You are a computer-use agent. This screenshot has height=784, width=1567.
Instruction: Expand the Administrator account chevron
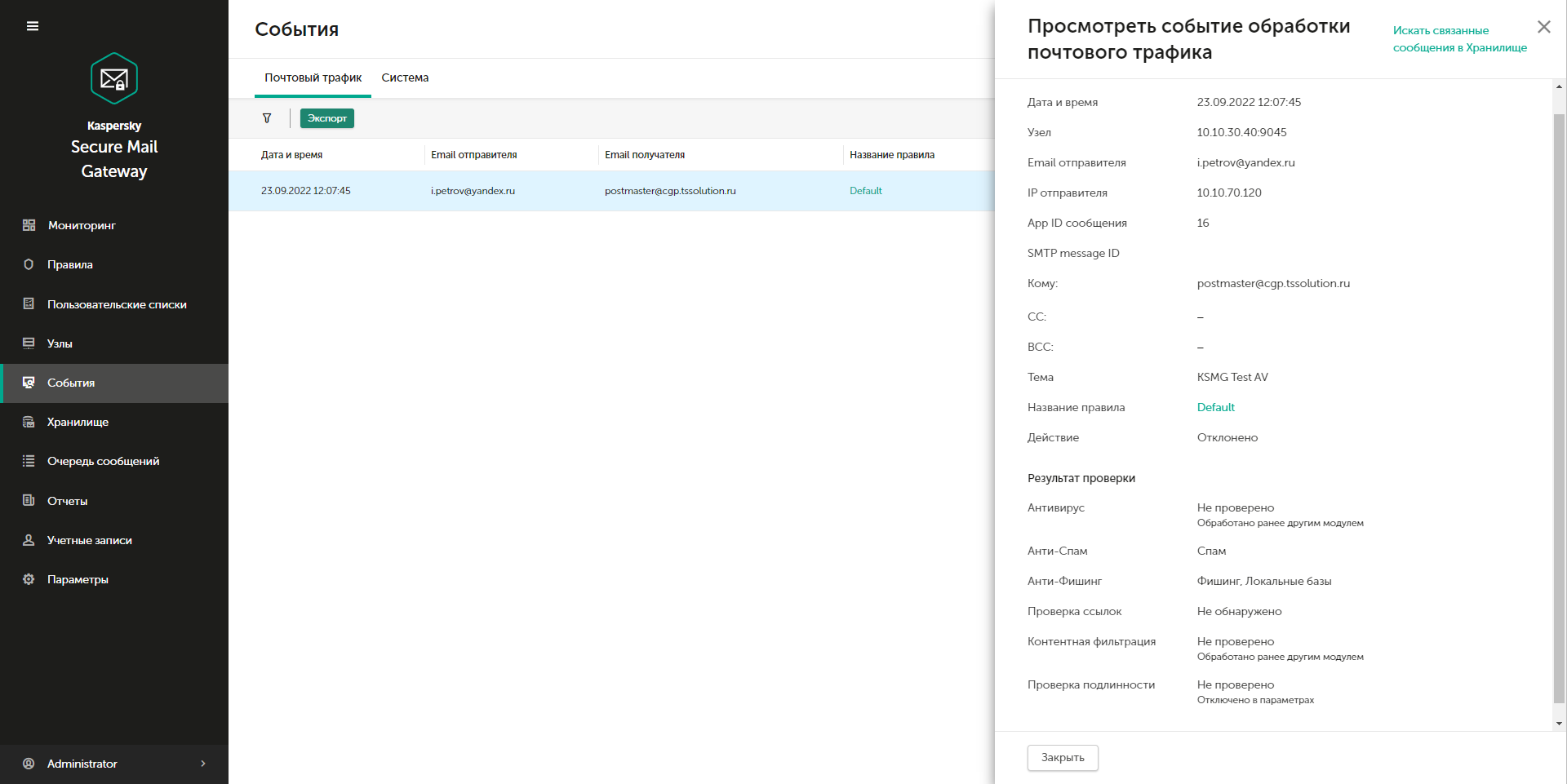203,764
